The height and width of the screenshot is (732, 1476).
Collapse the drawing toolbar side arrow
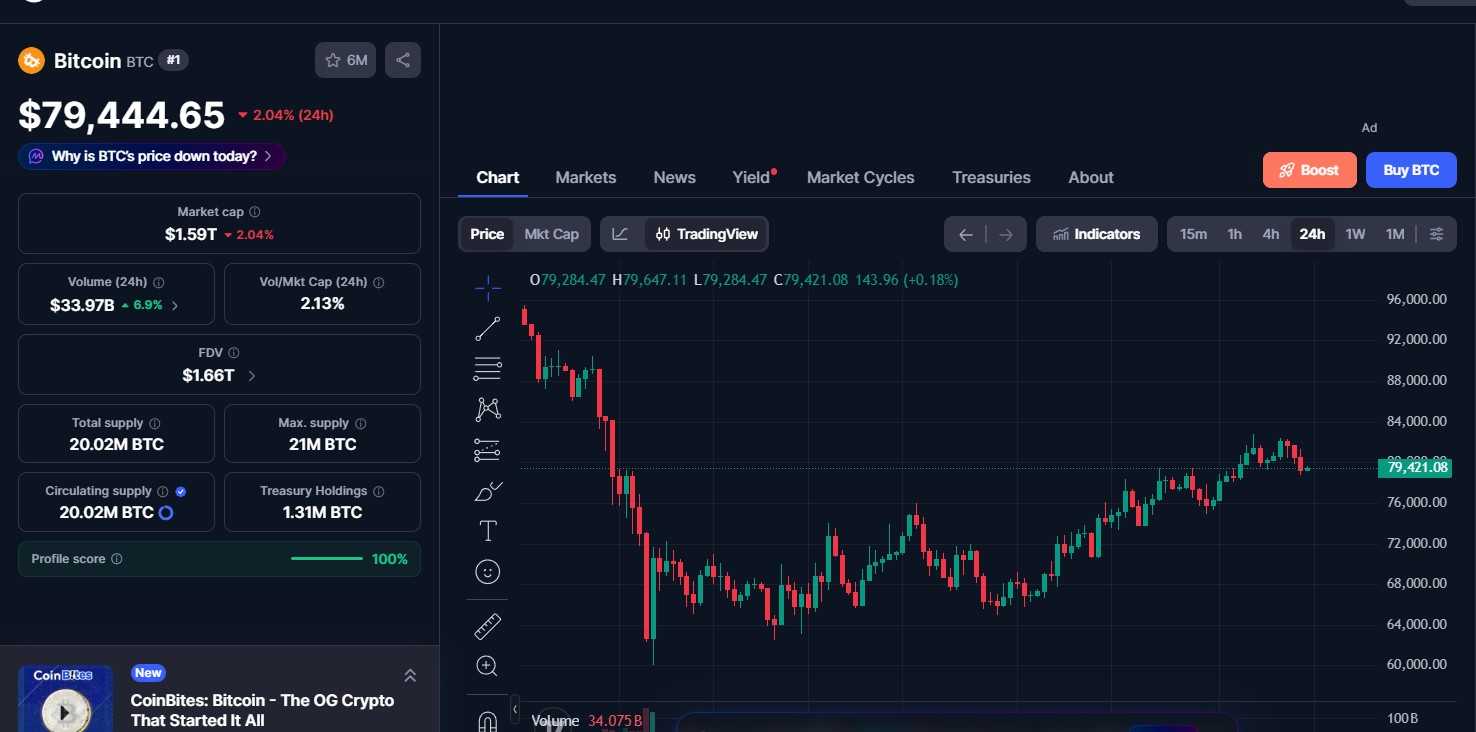[515, 709]
